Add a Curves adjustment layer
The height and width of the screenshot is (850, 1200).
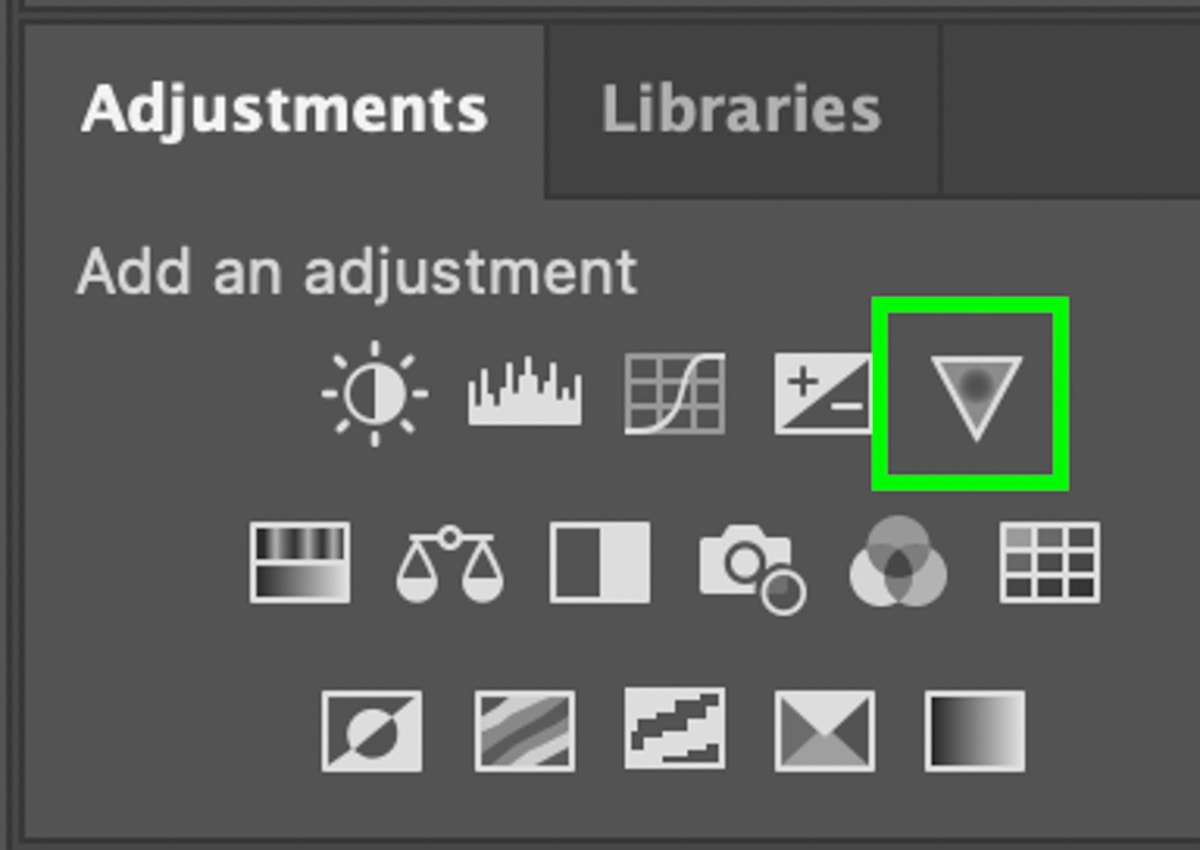coord(675,393)
